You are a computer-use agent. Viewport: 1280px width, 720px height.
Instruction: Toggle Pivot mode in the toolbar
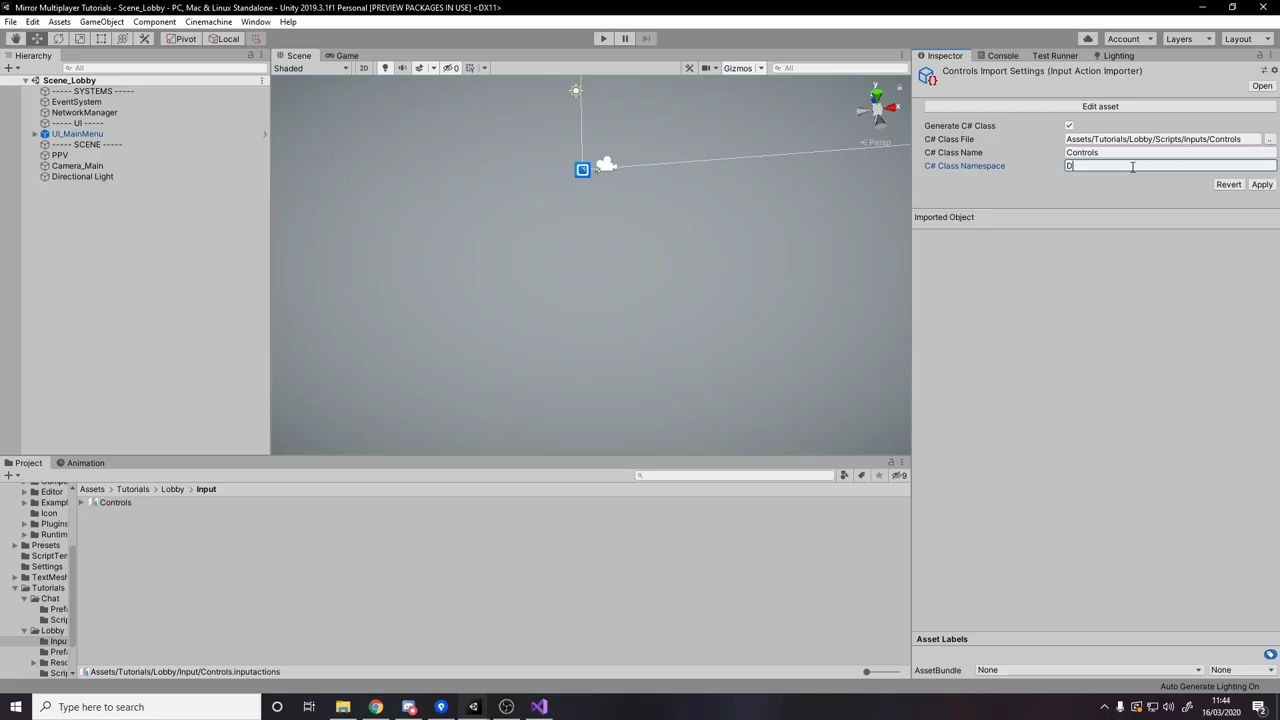184,38
